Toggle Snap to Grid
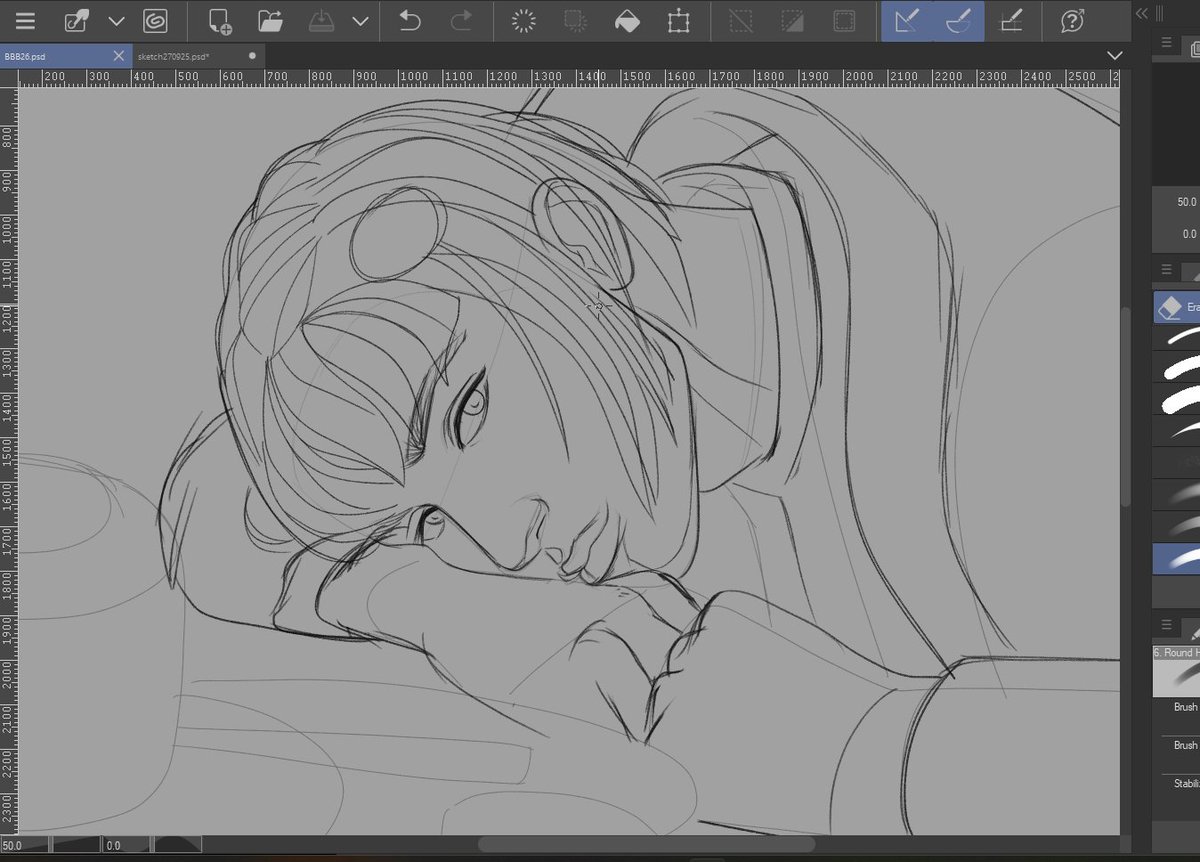Viewport: 1200px width, 862px height. click(x=1011, y=21)
